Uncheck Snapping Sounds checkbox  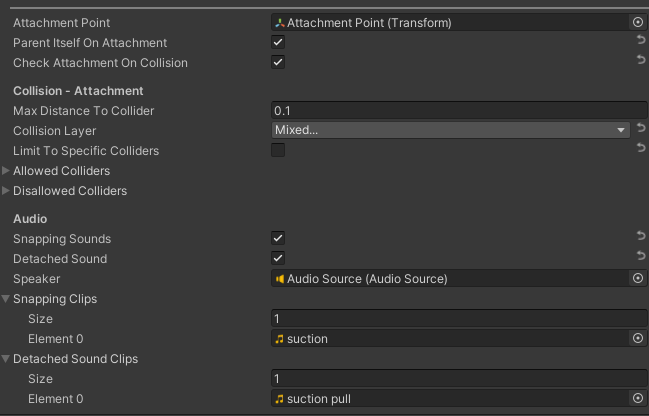278,238
